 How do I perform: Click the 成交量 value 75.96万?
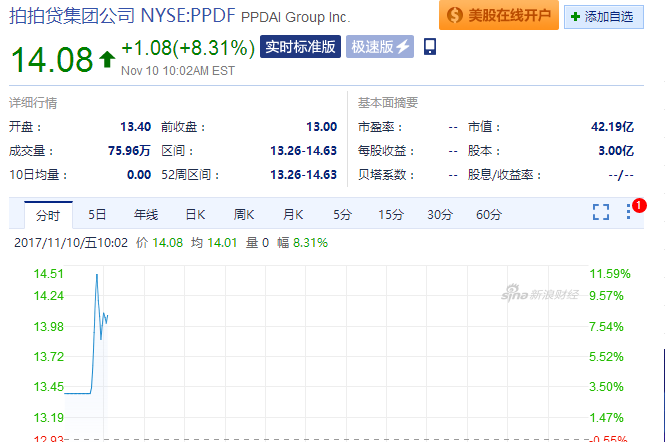point(129,151)
